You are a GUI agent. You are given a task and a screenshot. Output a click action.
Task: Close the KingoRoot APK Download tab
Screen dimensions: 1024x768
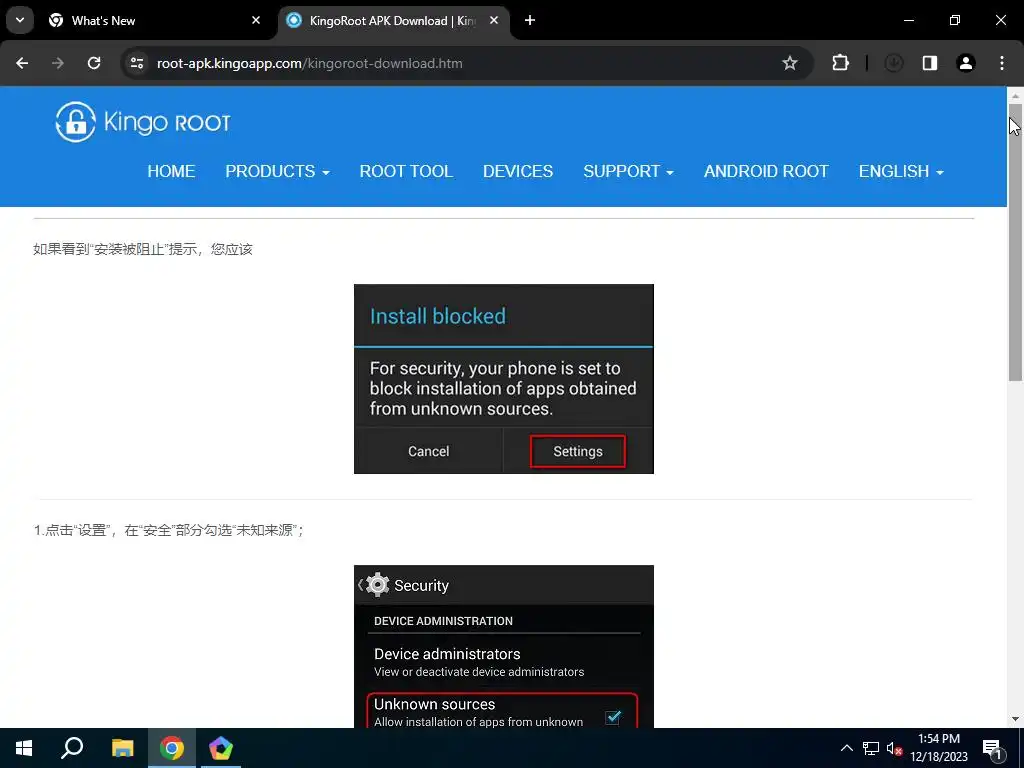(494, 20)
